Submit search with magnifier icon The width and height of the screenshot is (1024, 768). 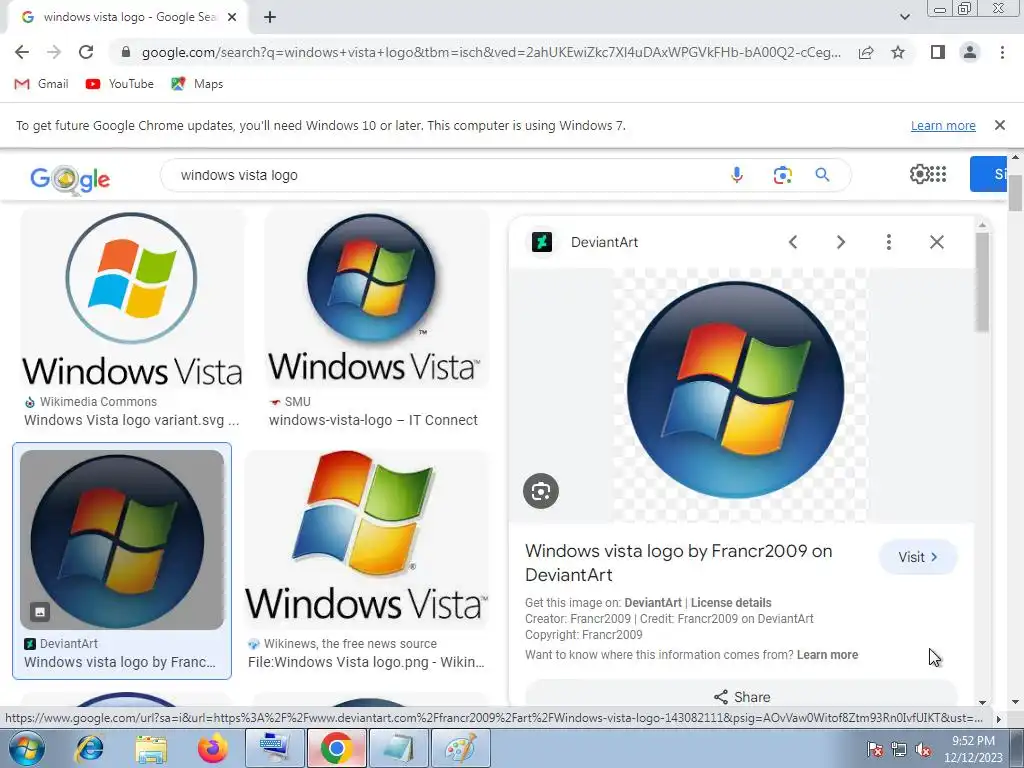click(822, 175)
